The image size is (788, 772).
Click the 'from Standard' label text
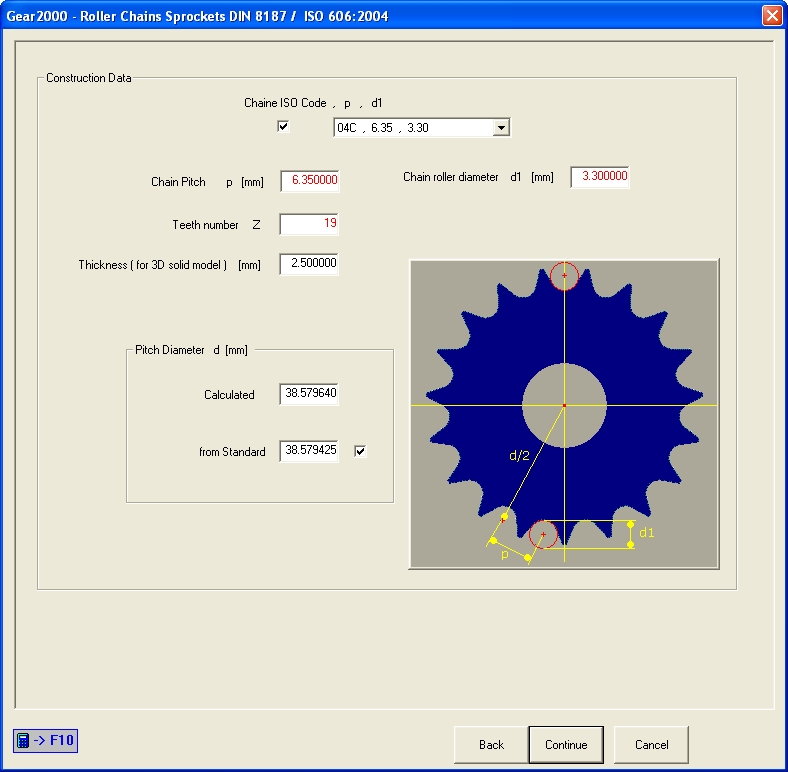(x=232, y=452)
